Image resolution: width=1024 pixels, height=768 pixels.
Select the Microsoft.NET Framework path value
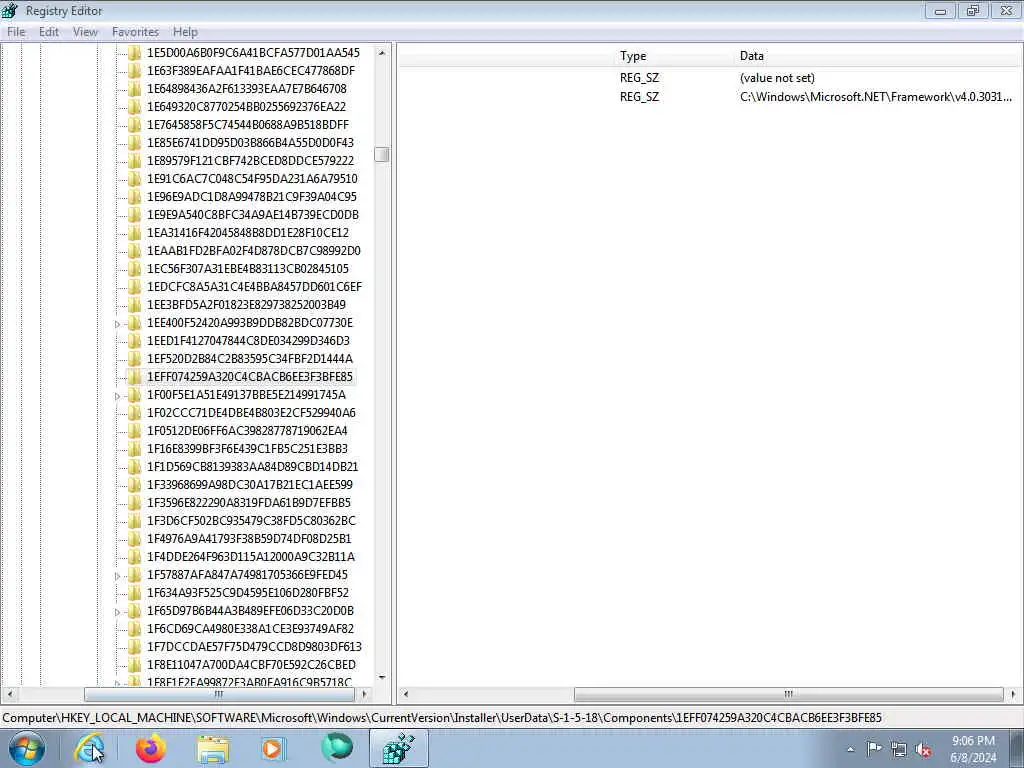876,97
